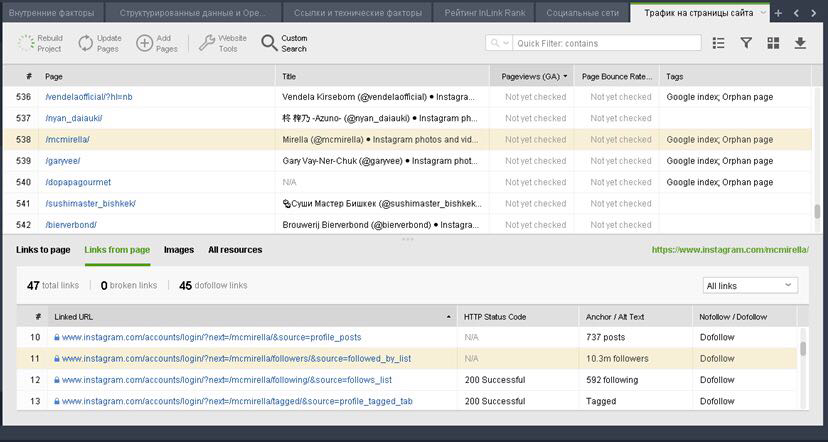
Task: Click the Add Pages plus icon
Action: (x=144, y=43)
